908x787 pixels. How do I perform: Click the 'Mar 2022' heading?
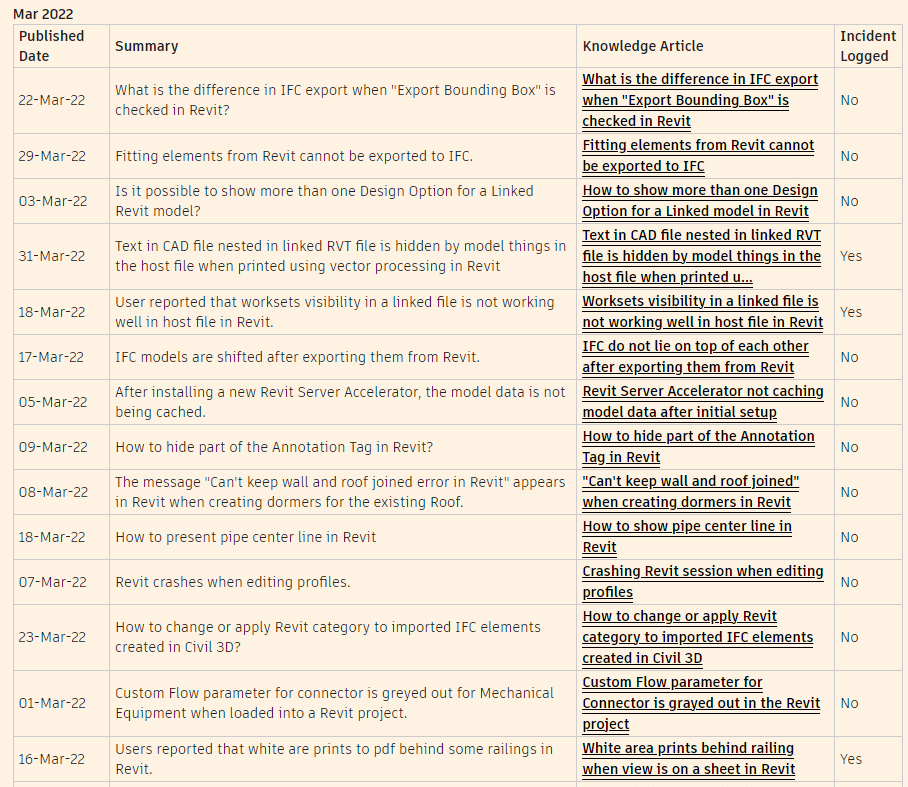point(43,14)
